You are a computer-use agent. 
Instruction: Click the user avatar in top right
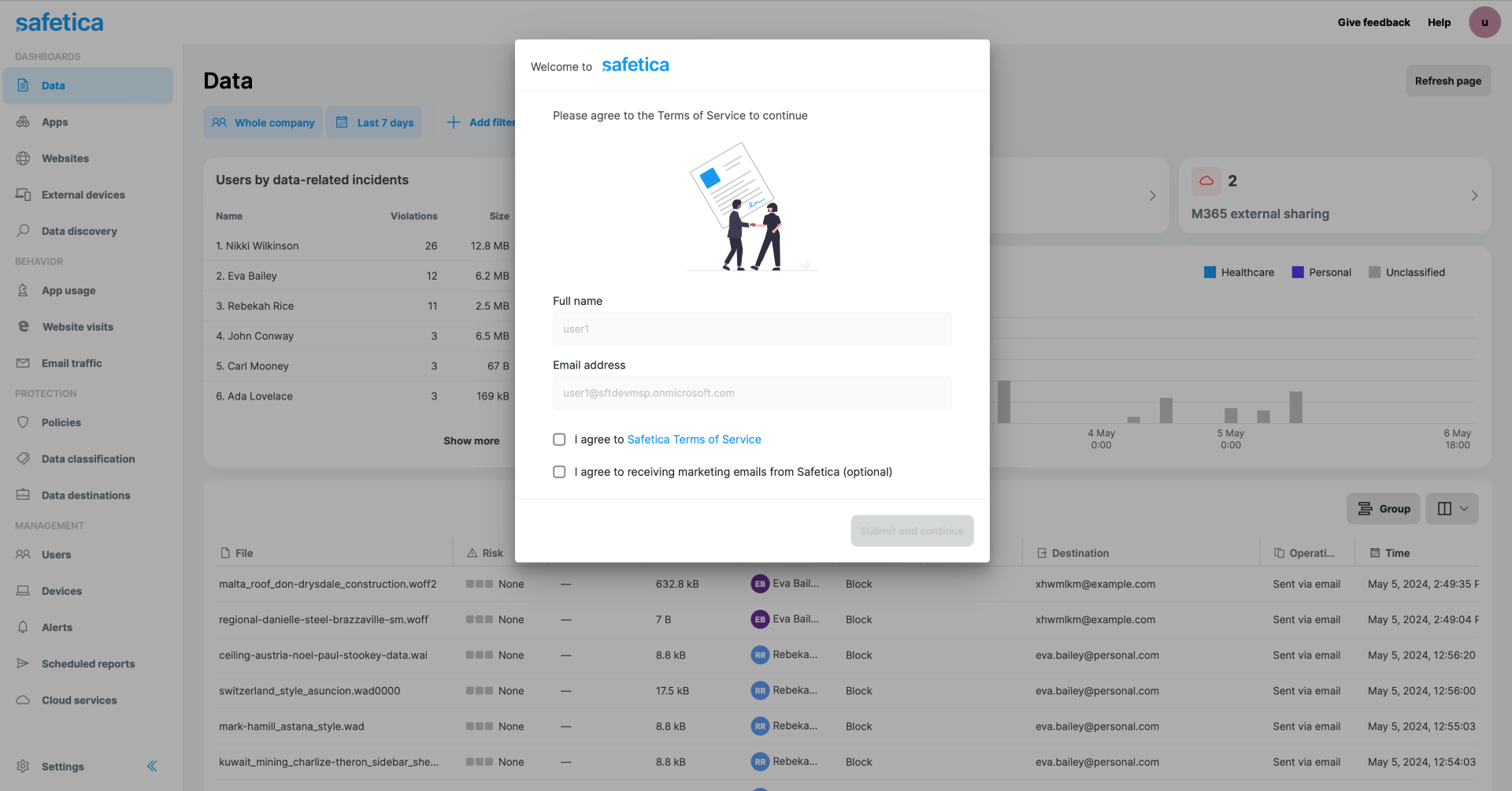point(1484,22)
